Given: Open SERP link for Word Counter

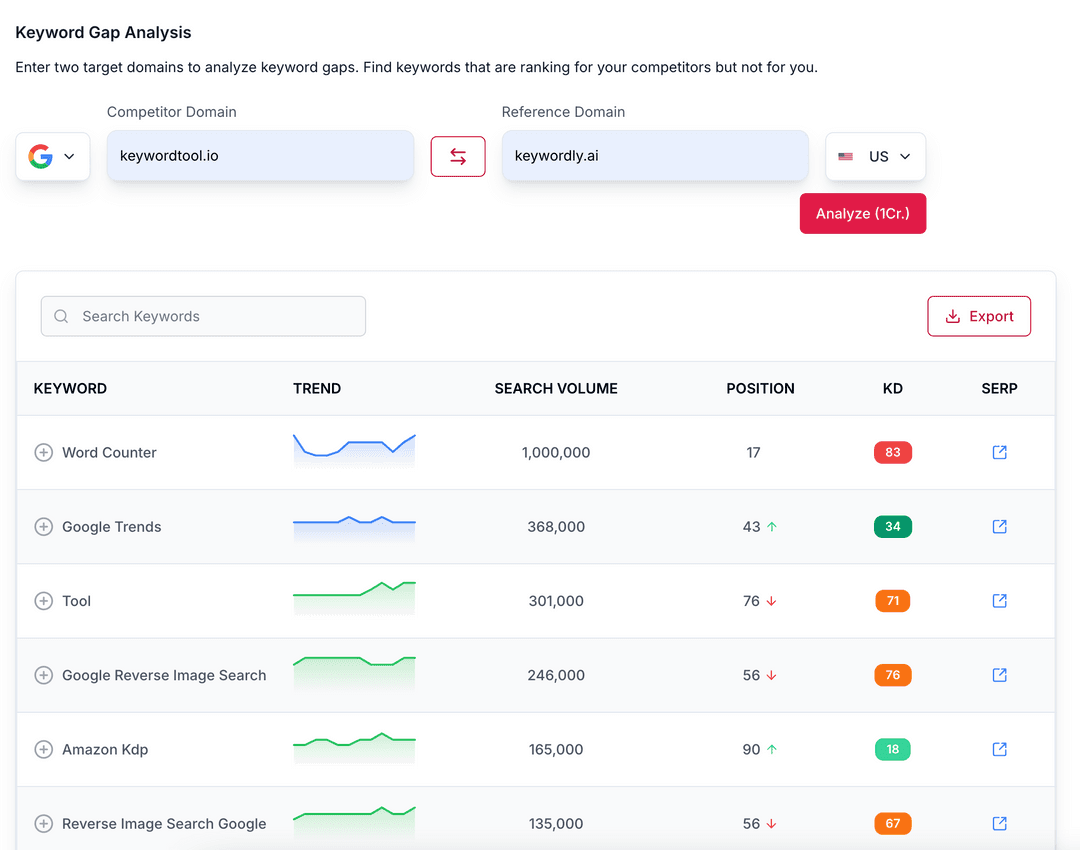Looking at the screenshot, I should coord(999,453).
